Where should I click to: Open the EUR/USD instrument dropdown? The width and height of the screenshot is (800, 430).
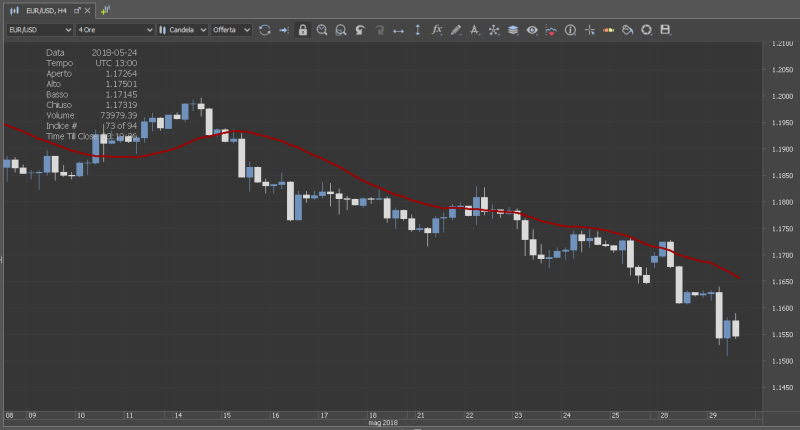coord(38,30)
